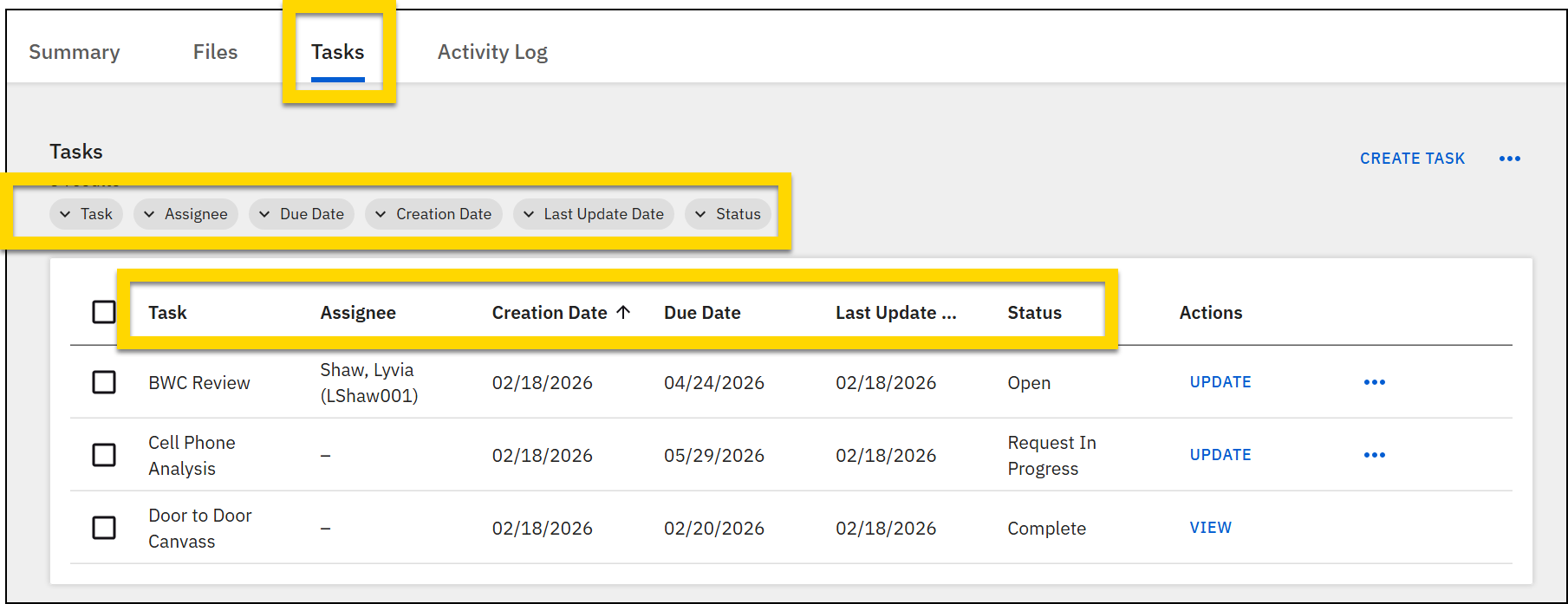Click the due date 04/24/2026
This screenshot has height=604, width=1568.
tap(714, 383)
